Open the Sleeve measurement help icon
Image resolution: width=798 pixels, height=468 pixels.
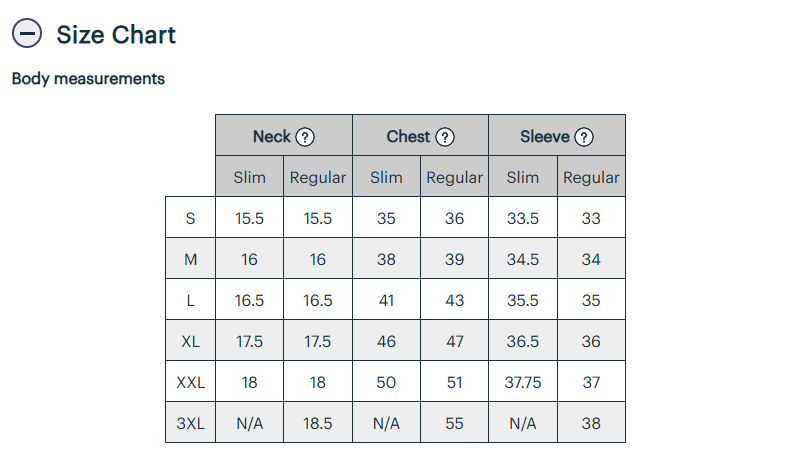pos(584,137)
